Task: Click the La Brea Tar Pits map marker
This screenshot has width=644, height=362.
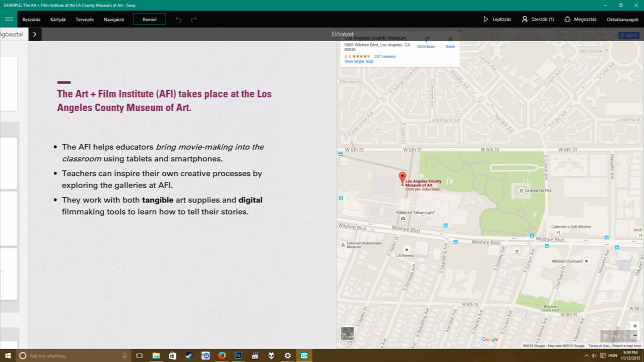Action: coord(521,191)
